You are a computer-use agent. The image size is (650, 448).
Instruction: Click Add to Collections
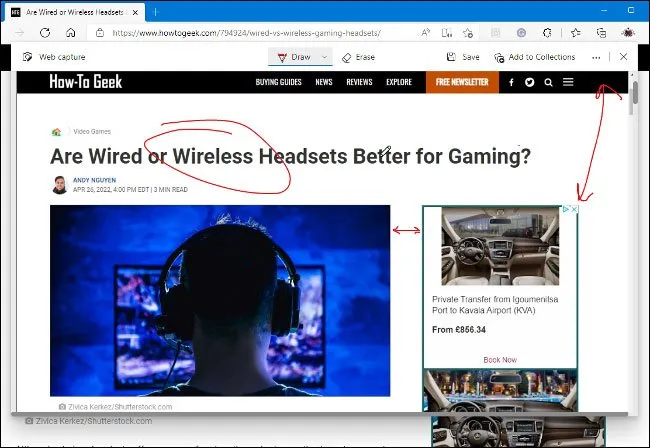tap(534, 57)
